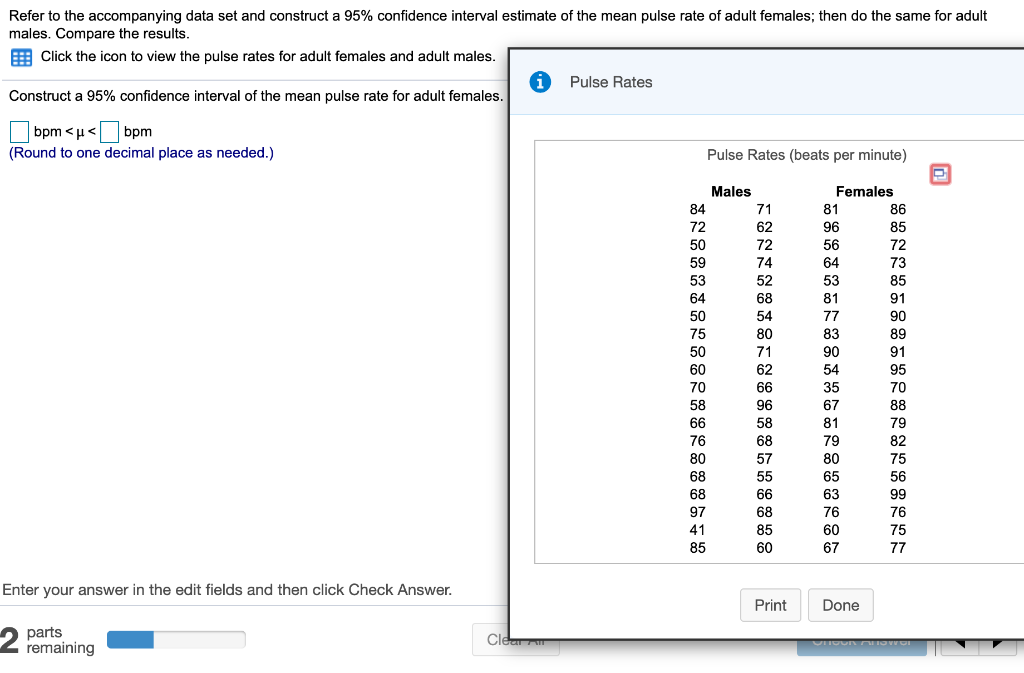This screenshot has height=673, width=1024.
Task: Click the second bpm answer box
Action: pos(108,131)
